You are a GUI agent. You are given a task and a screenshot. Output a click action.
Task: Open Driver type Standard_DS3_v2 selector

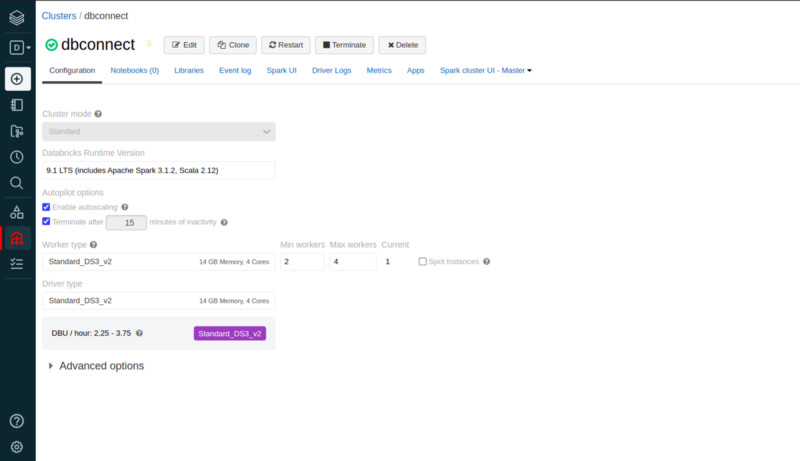(x=159, y=301)
